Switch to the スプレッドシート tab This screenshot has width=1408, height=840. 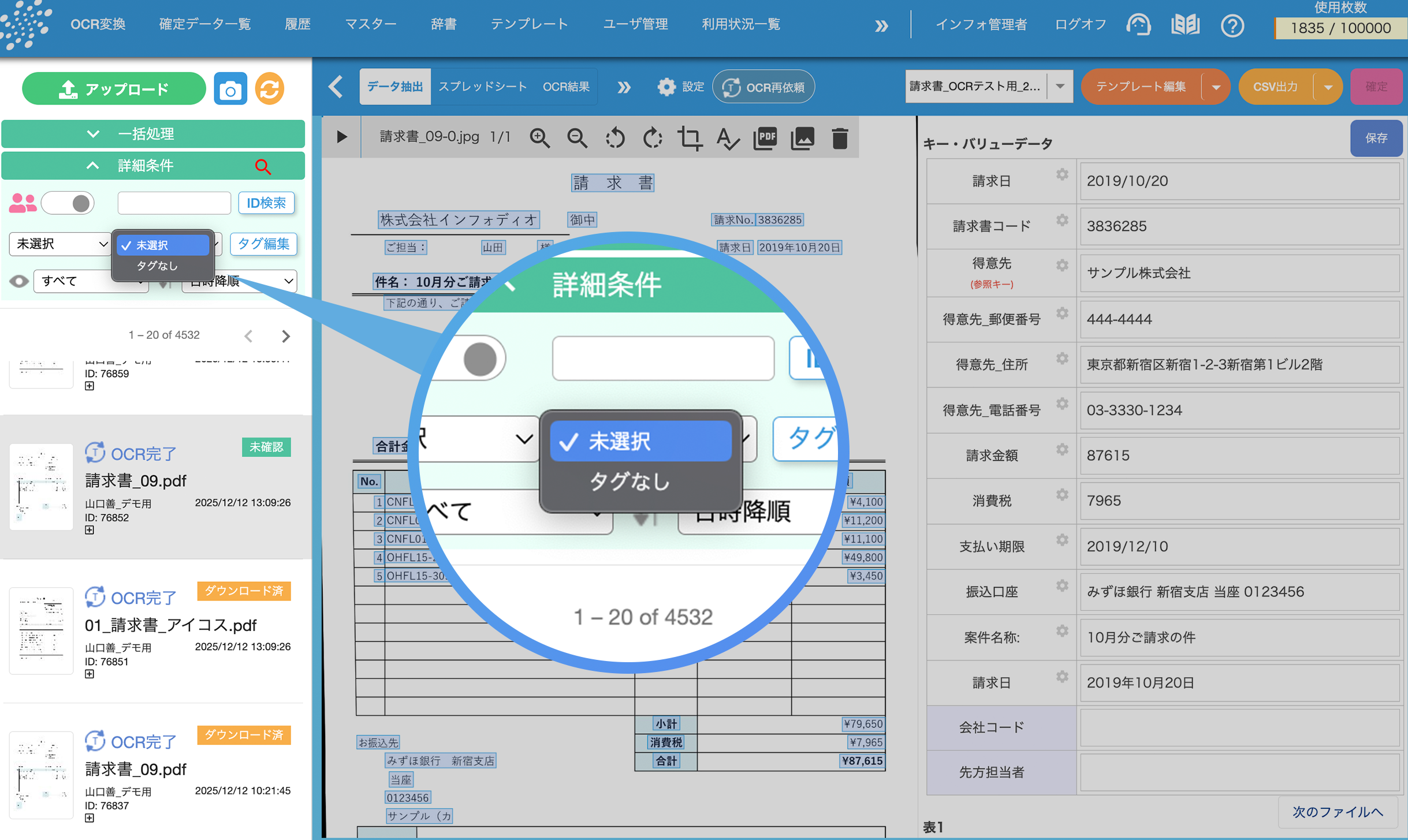[x=483, y=87]
